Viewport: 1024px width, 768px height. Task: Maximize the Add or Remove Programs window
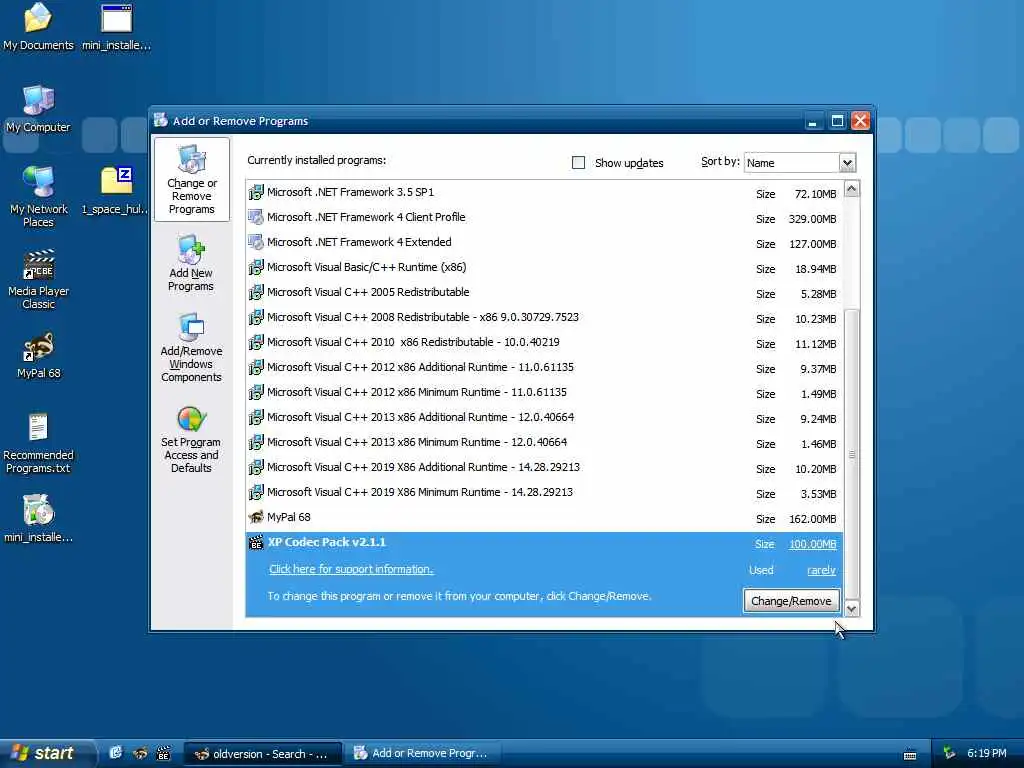[837, 121]
